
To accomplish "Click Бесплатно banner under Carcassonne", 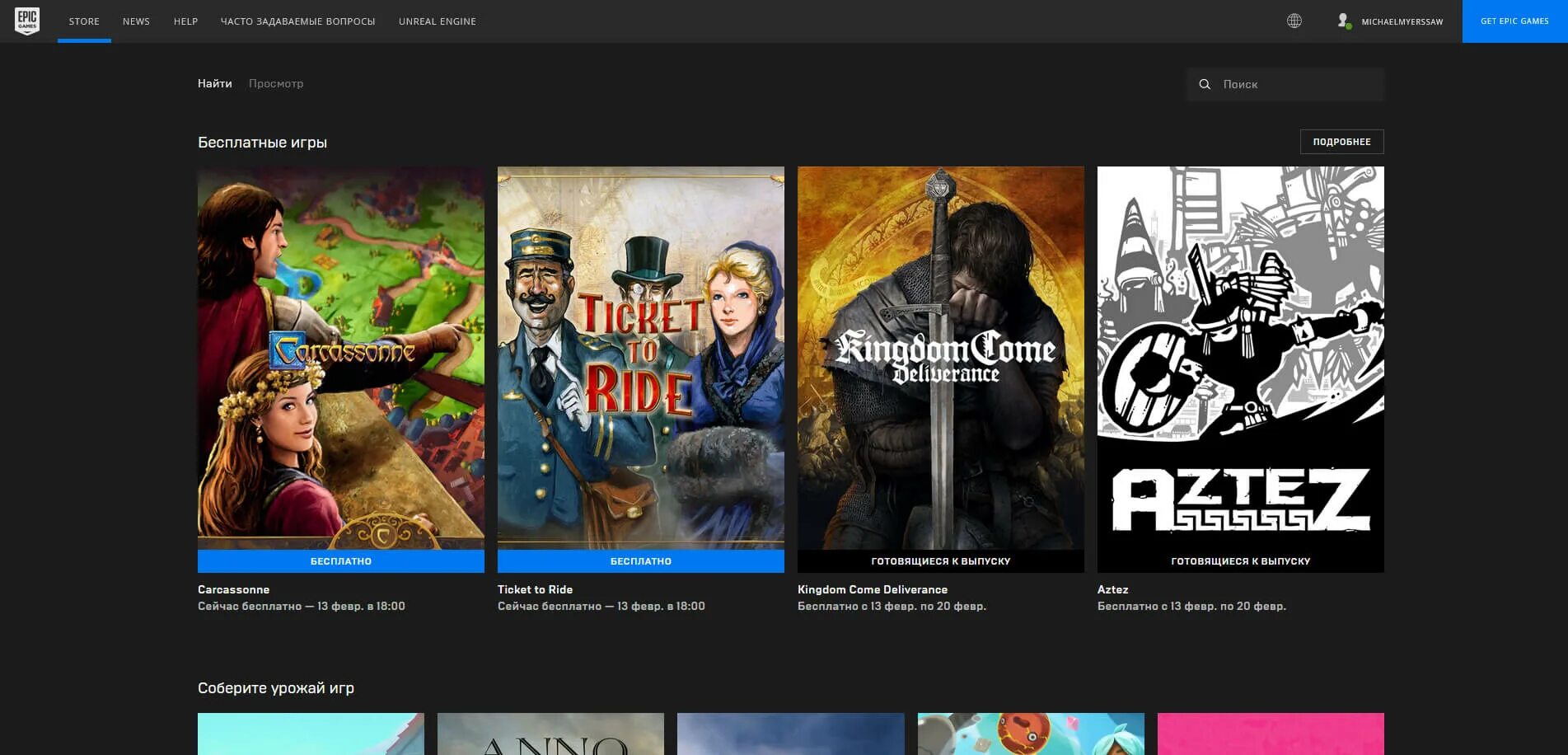I will (x=341, y=561).
